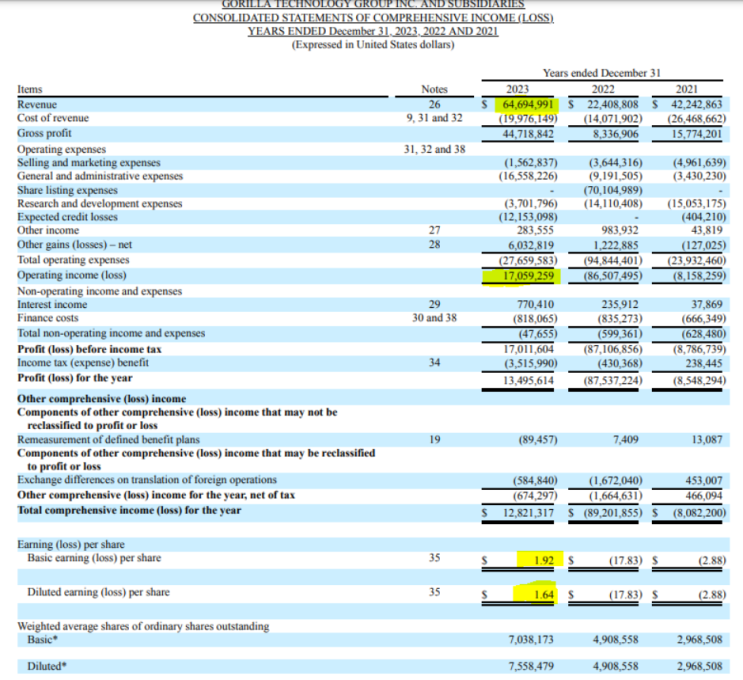743x680 pixels.
Task: Select 2023 general and administrative (16,558,226)
Action: point(528,176)
